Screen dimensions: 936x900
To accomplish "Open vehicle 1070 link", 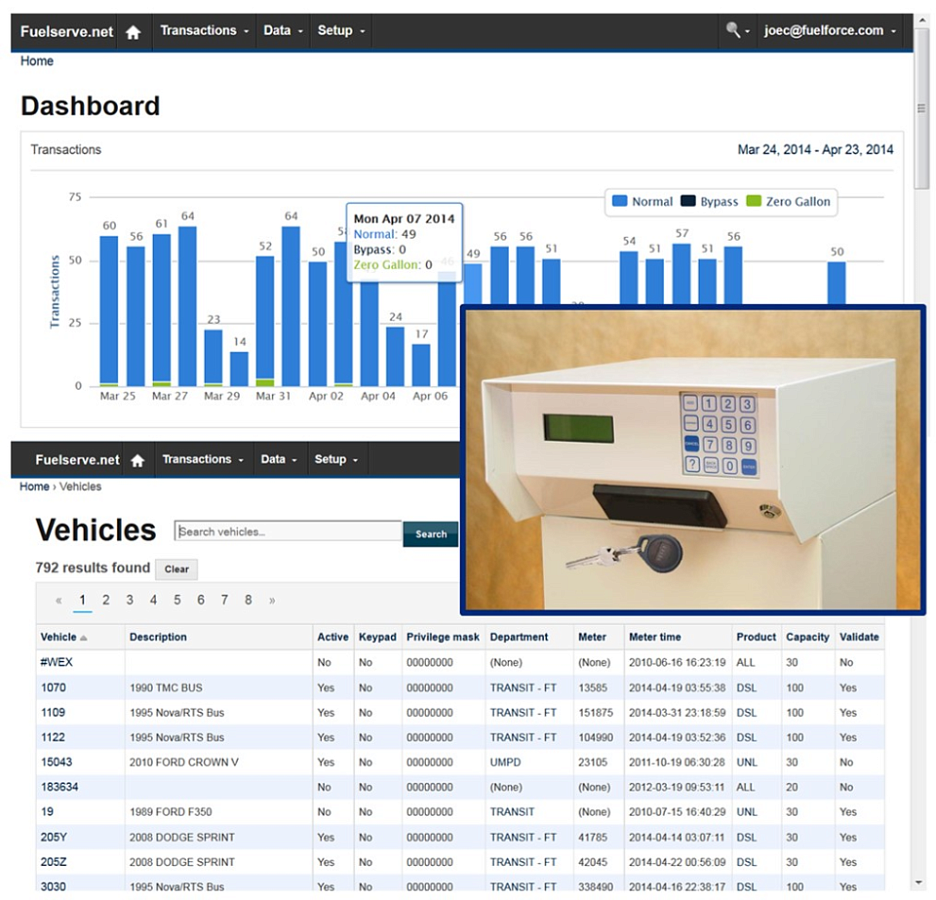I will [53, 688].
